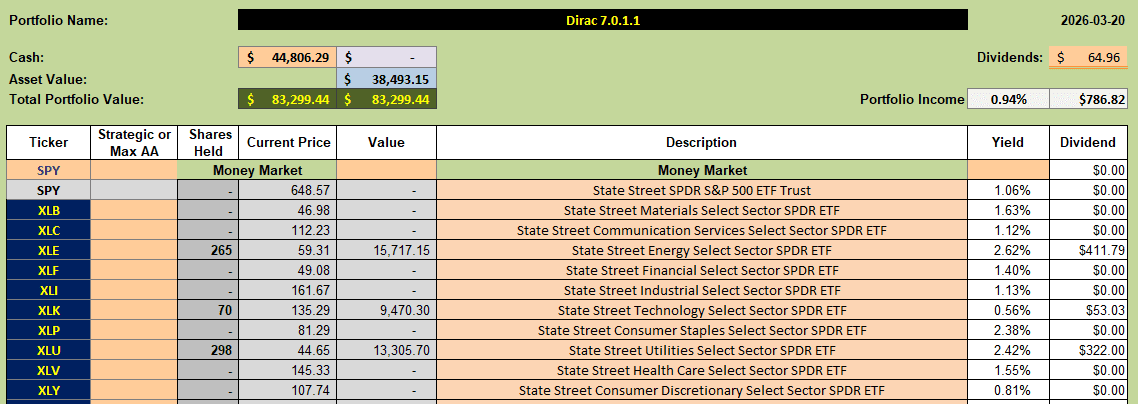Viewport: 1138px width, 404px height.
Task: Select the XLK ticker cell
Action: tap(49, 310)
